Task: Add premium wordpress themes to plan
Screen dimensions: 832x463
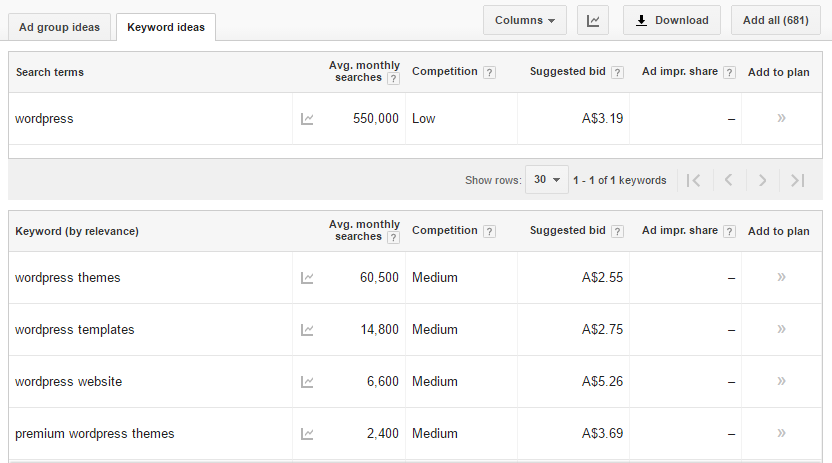Action: [x=781, y=433]
